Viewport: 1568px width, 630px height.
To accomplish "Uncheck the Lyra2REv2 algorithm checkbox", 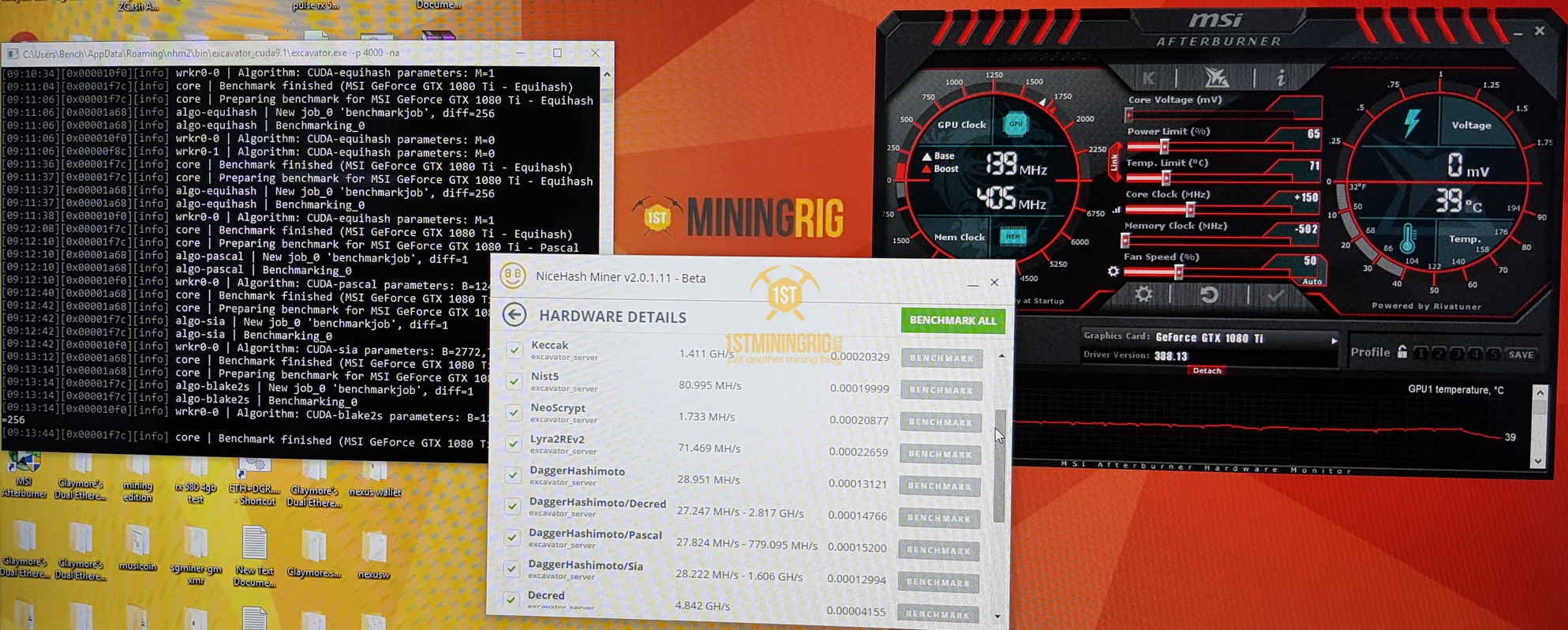I will pyautogui.click(x=514, y=444).
